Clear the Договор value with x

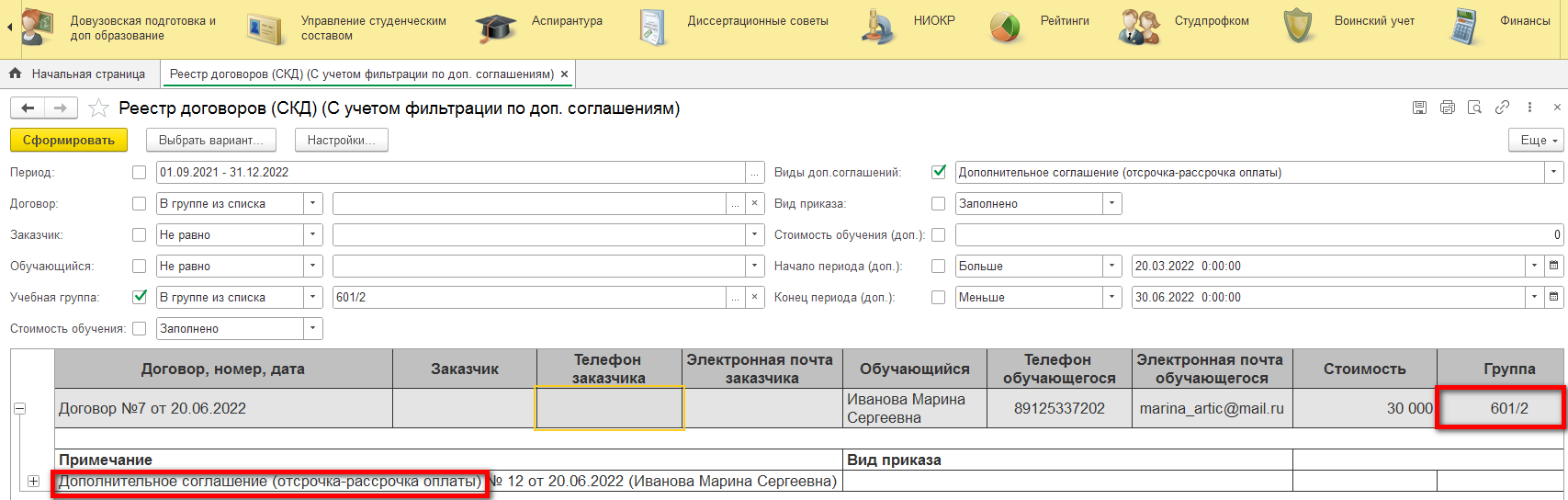(x=754, y=204)
